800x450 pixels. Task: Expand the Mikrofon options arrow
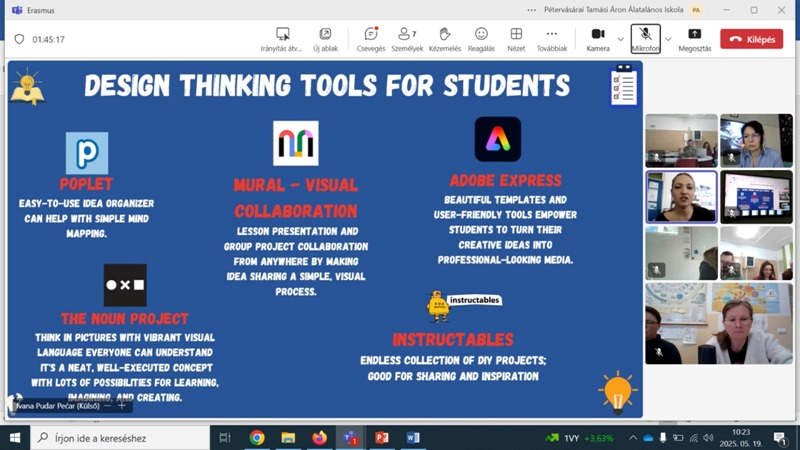coord(668,39)
